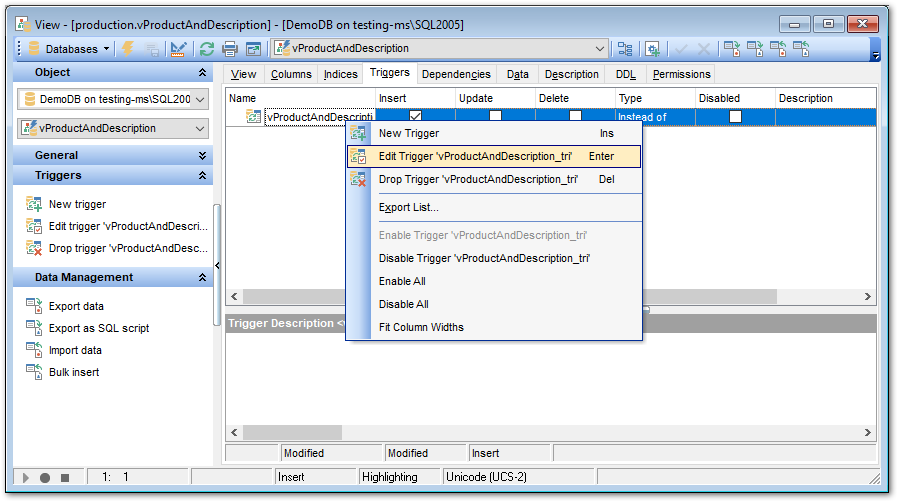Click Drop trigger link in sidebar
The image size is (898, 502).
pos(128,248)
